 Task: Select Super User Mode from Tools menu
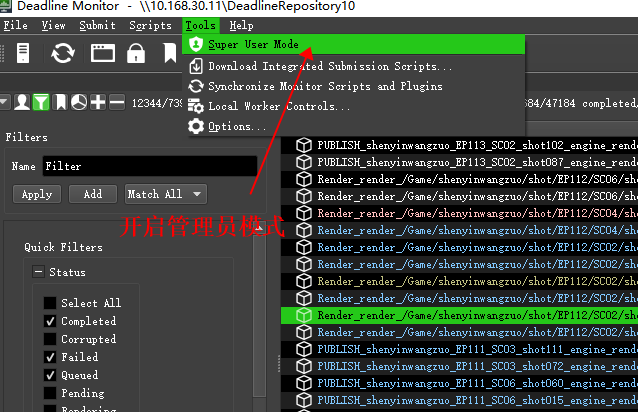click(x=253, y=45)
